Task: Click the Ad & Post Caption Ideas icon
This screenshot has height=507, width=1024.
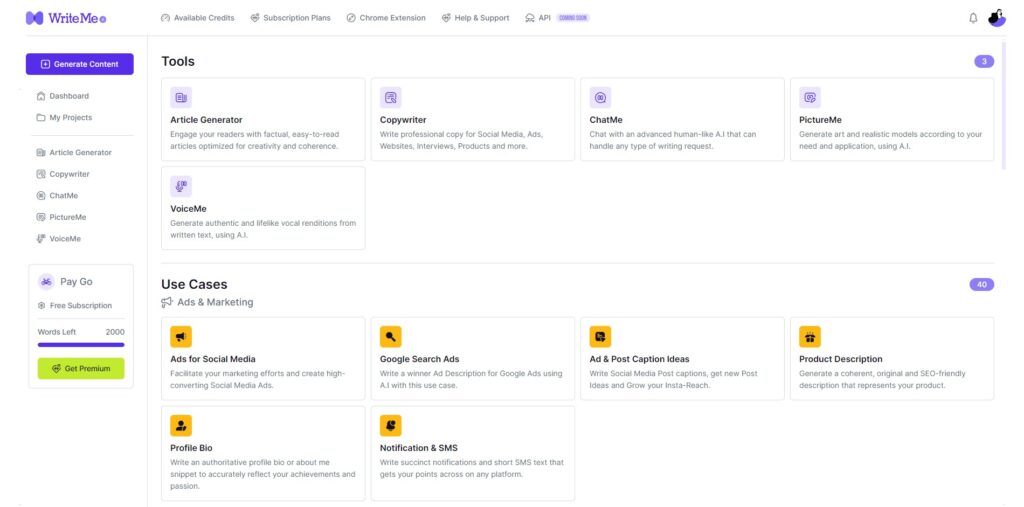Action: (600, 336)
